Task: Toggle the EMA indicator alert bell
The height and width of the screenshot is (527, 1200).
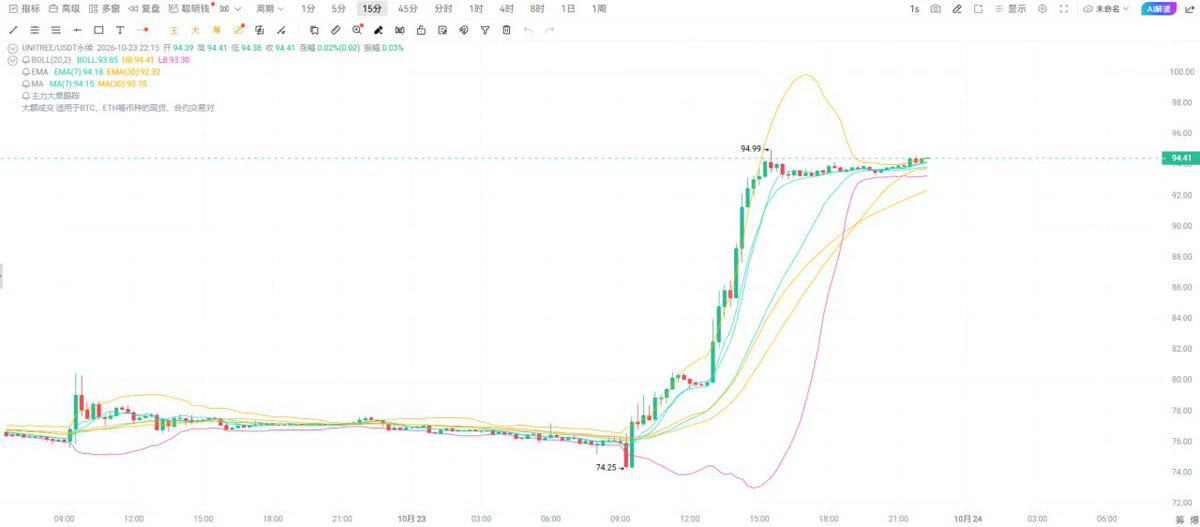Action: click(26, 72)
